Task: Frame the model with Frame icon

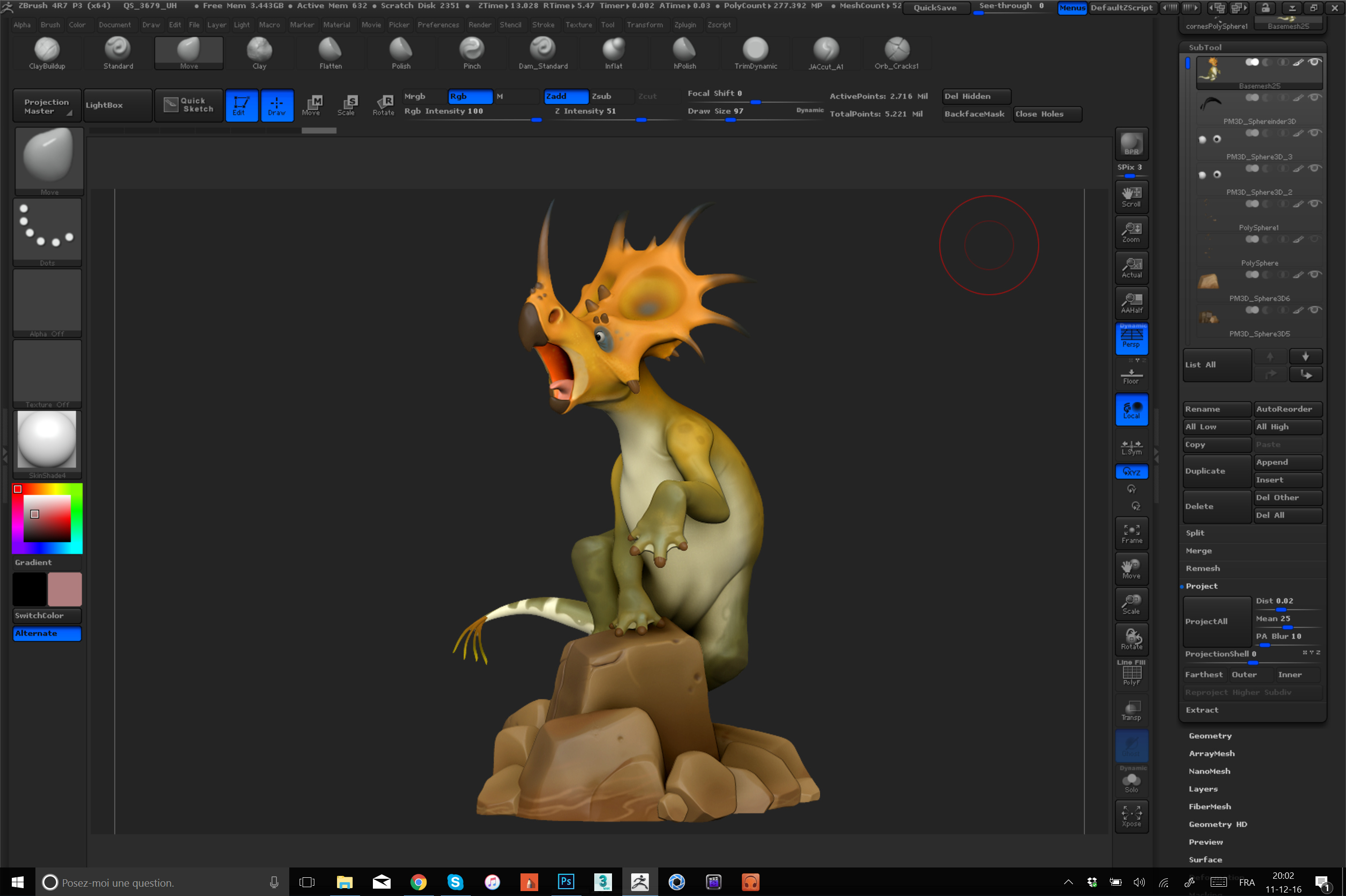Action: pyautogui.click(x=1132, y=533)
